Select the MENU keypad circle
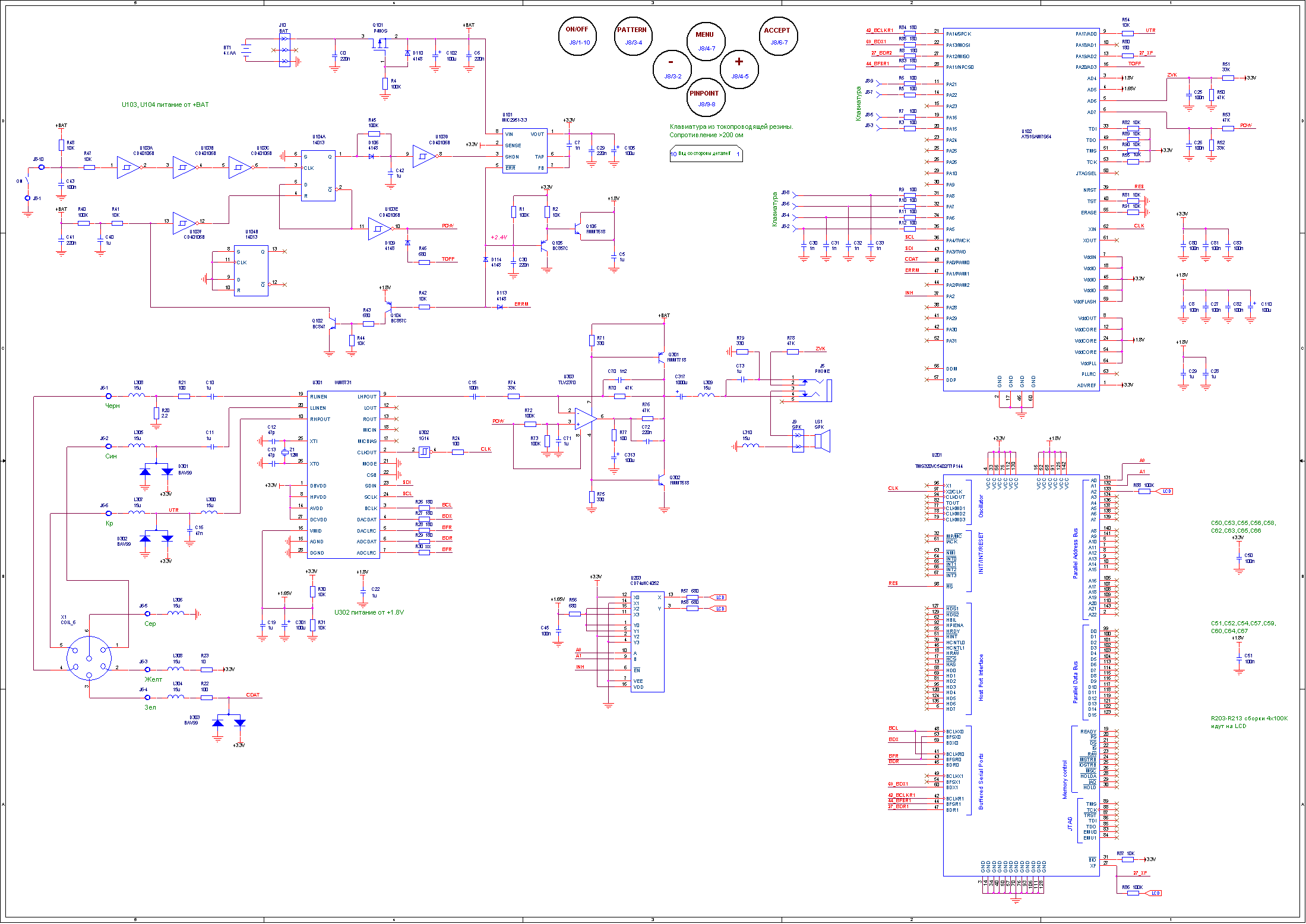Screen dimensions: 1306x924 click(x=706, y=41)
